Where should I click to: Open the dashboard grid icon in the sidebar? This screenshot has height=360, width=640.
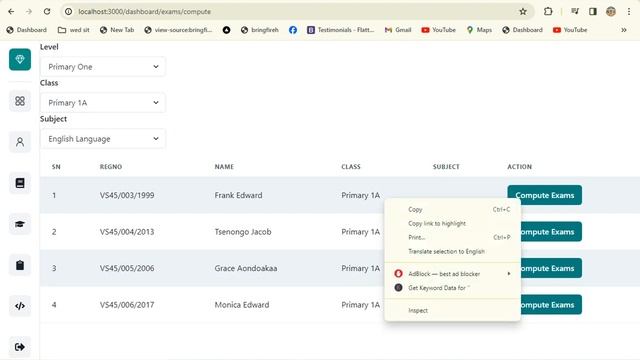point(20,101)
